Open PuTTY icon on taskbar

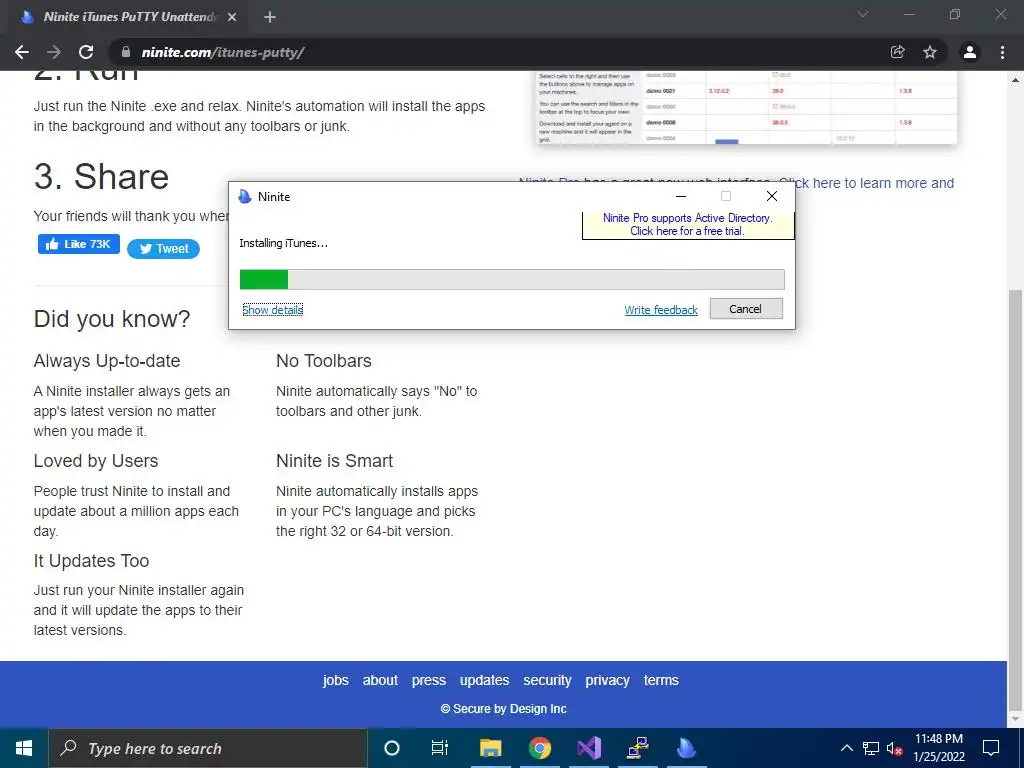637,748
